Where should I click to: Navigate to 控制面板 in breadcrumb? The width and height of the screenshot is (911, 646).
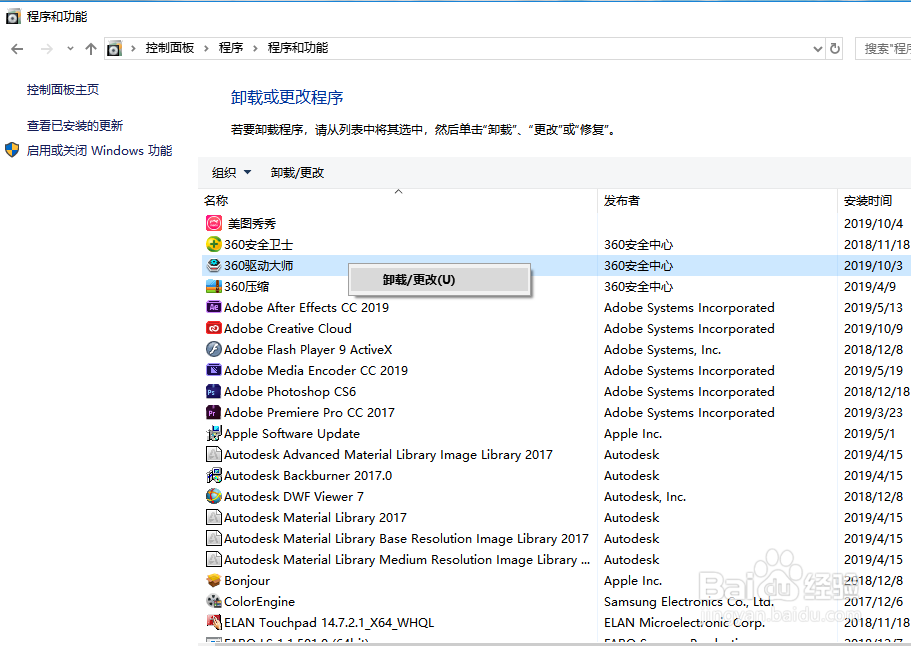(x=170, y=48)
